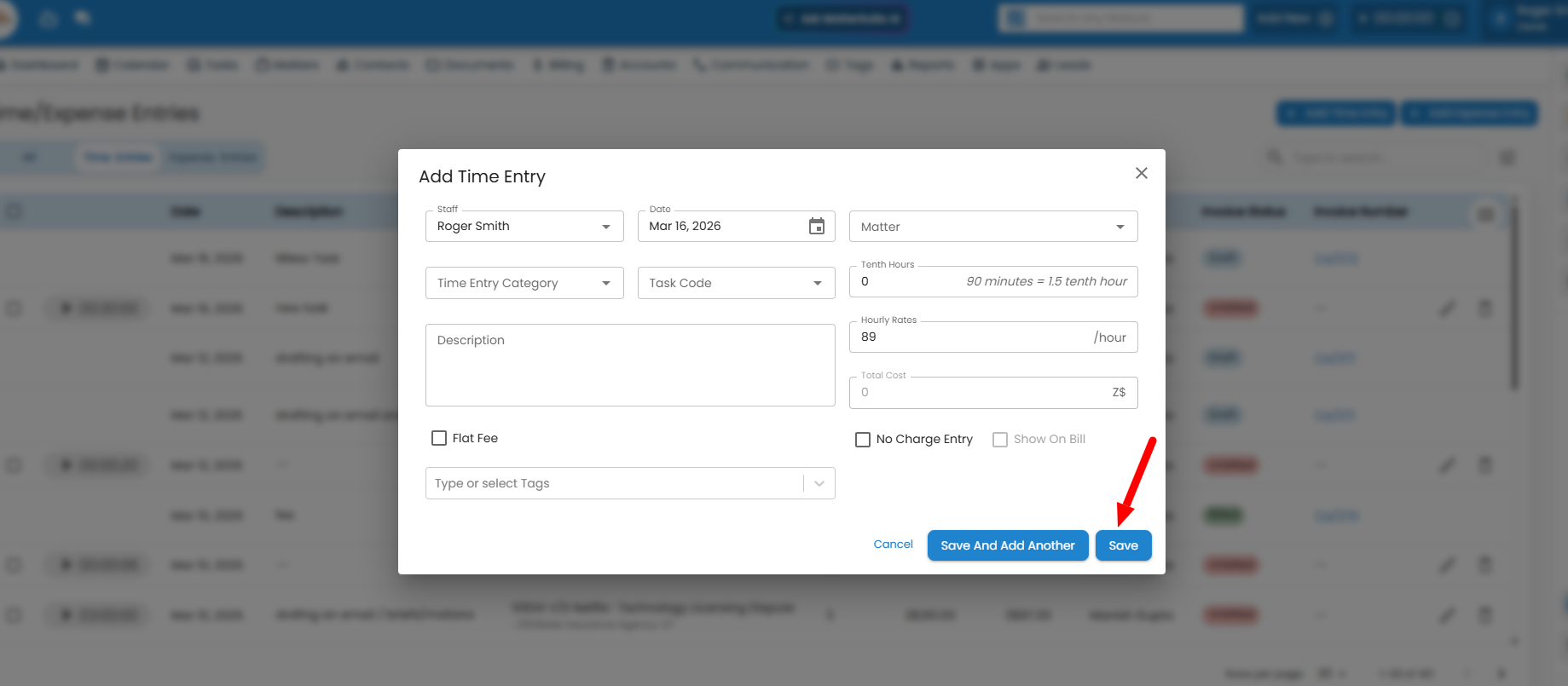The height and width of the screenshot is (686, 1568).
Task: Close the Add Time Entry dialog
Action: (x=1141, y=173)
